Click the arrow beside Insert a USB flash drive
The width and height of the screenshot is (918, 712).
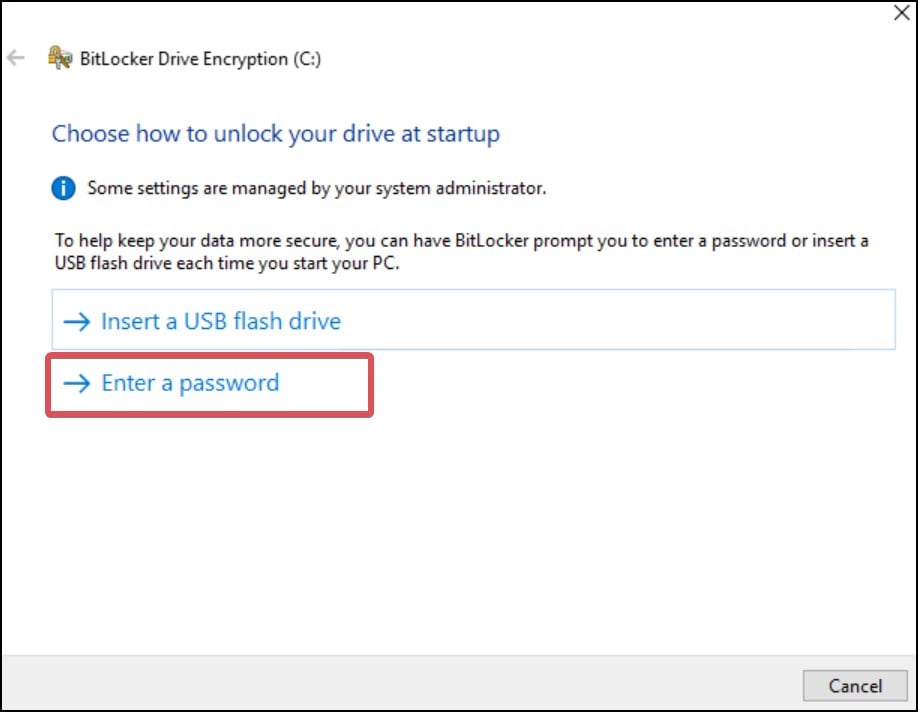pos(77,321)
